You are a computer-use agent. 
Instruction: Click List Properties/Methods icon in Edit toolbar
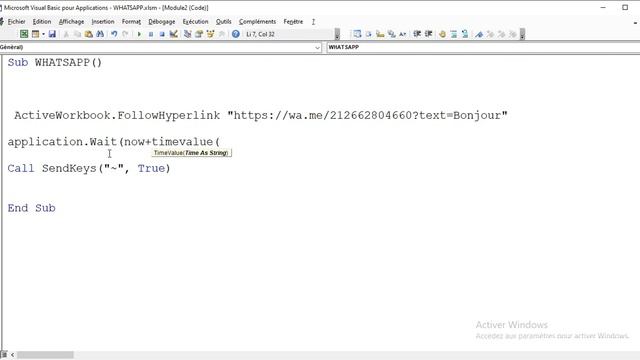tap(357, 34)
